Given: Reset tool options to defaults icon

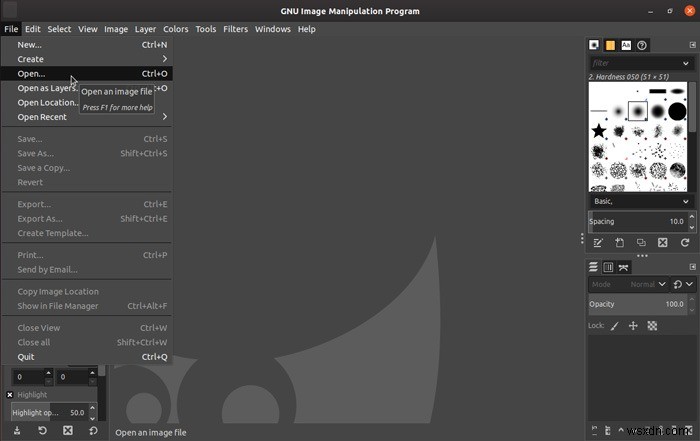Looking at the screenshot, I should point(93,430).
